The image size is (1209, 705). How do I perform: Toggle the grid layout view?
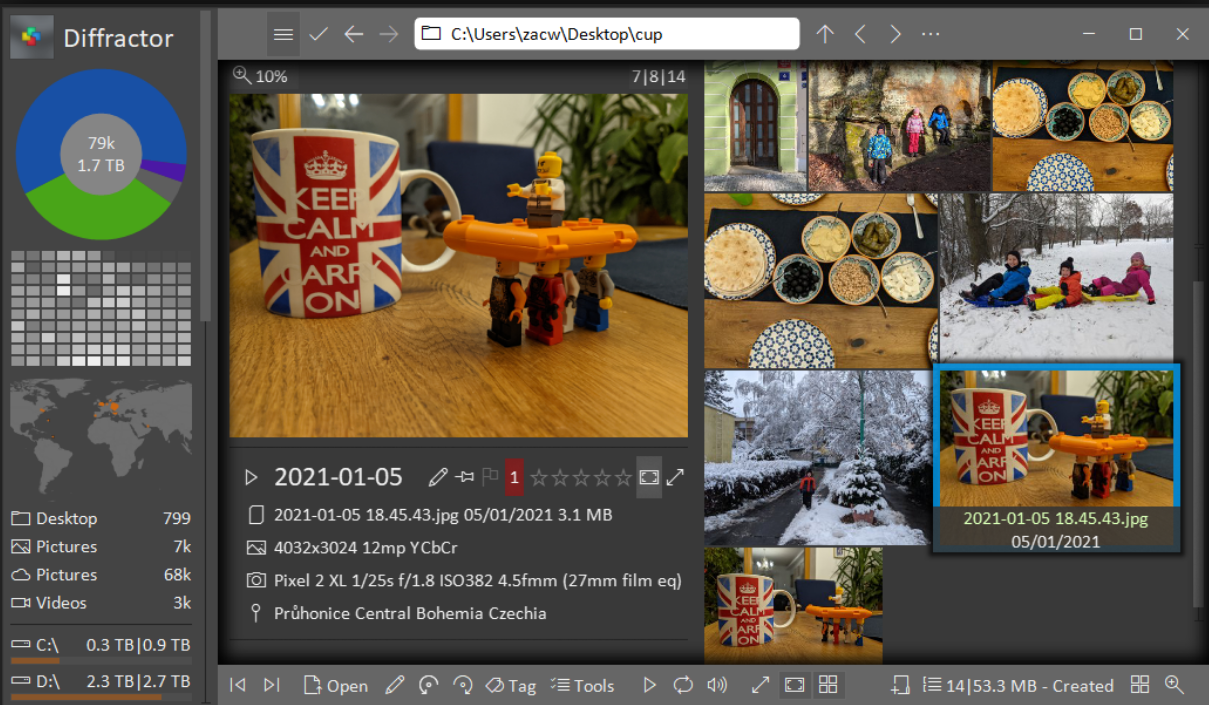pos(827,685)
